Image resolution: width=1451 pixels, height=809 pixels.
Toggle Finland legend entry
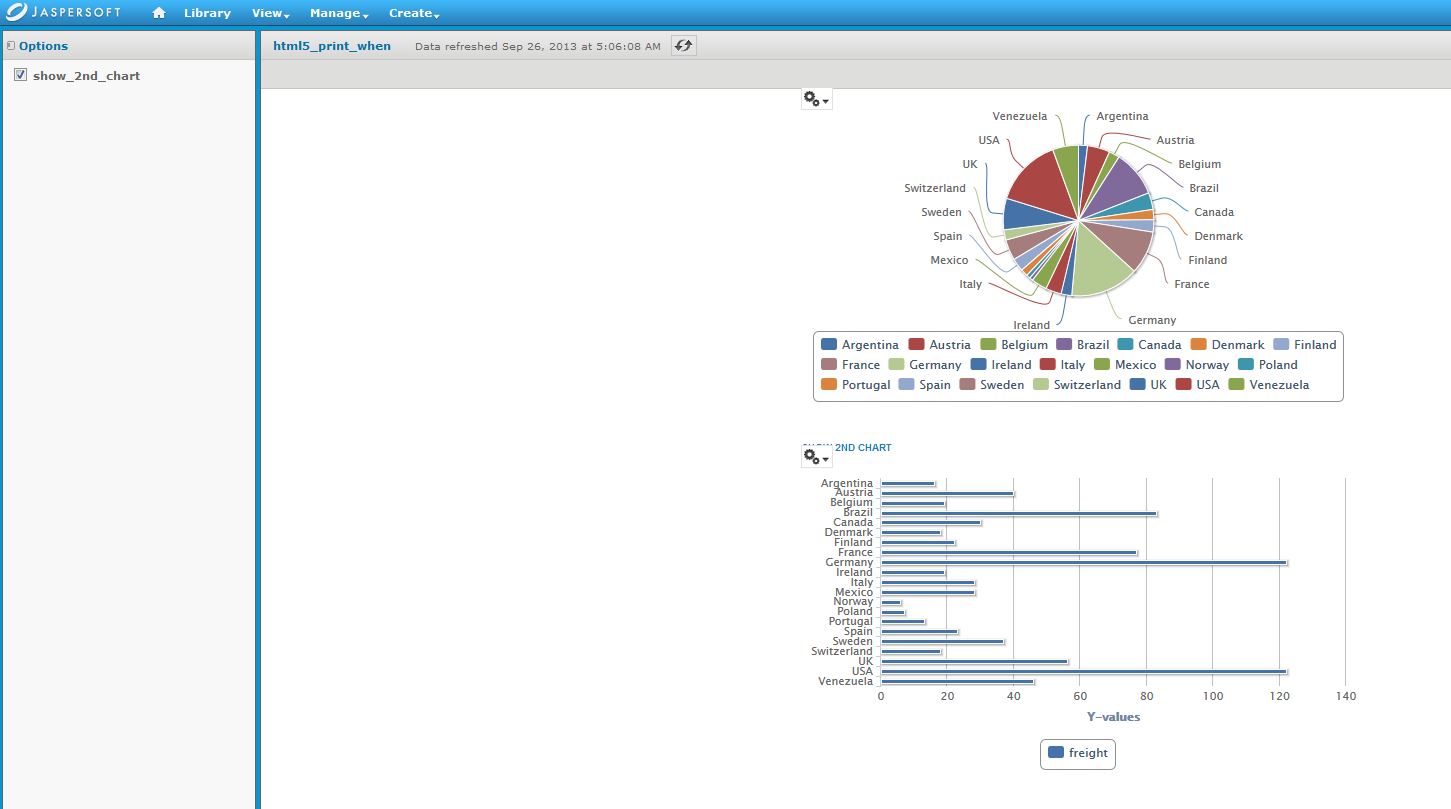coord(1305,344)
